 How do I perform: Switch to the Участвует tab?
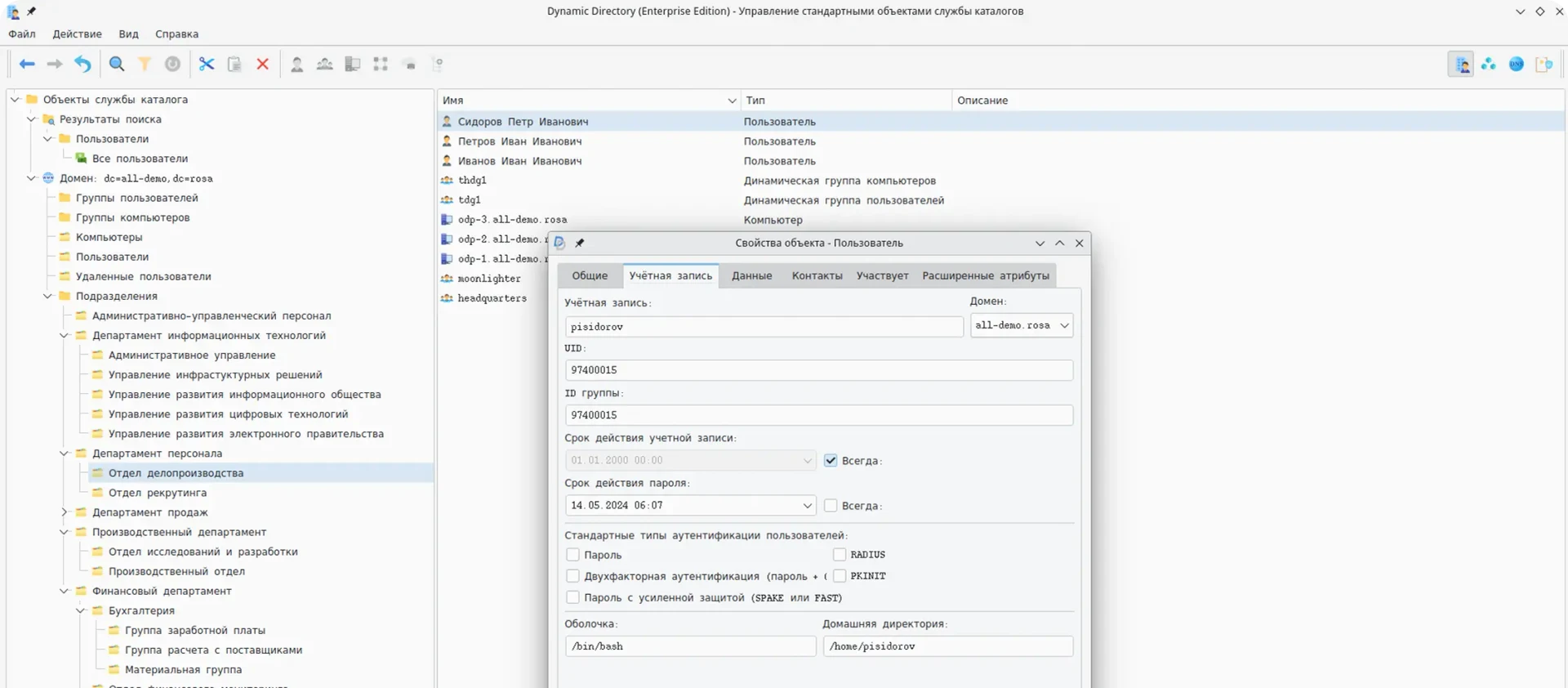[882, 276]
